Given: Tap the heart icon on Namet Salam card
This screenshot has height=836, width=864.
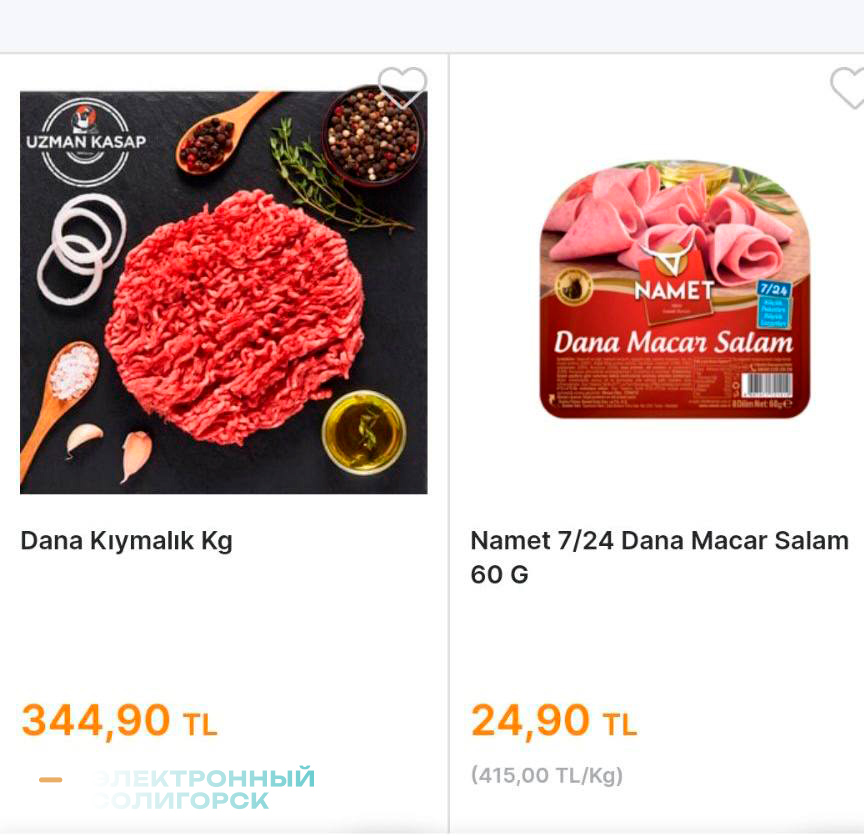Looking at the screenshot, I should 848,87.
